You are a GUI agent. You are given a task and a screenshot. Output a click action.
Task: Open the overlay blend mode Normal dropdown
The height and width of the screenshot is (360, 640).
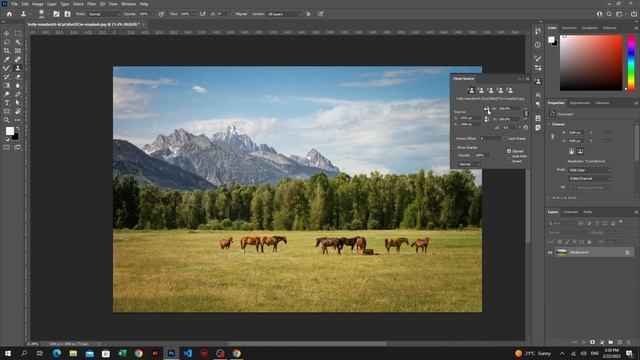click(469, 164)
